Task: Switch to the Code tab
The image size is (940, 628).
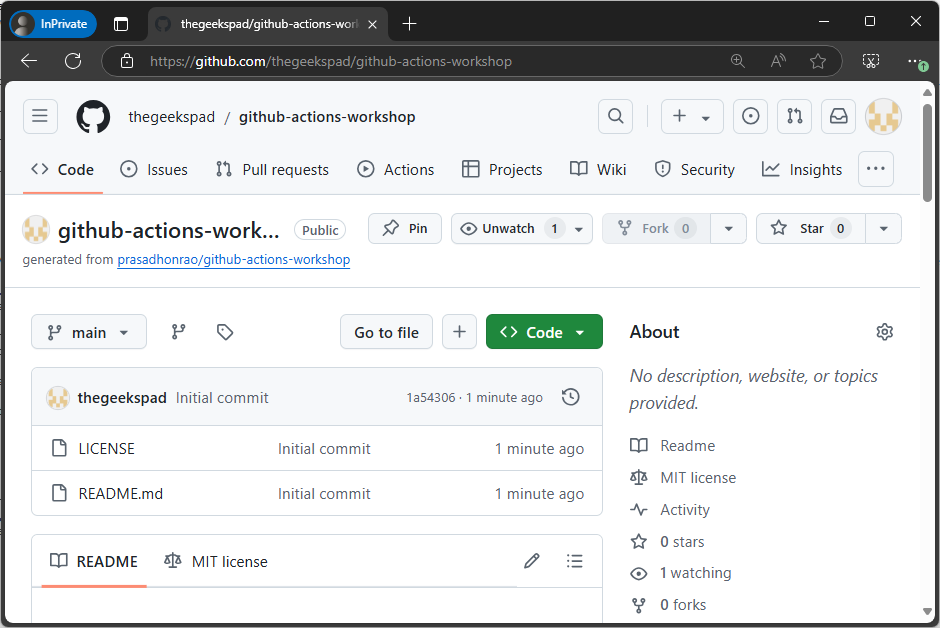Action: 62,170
